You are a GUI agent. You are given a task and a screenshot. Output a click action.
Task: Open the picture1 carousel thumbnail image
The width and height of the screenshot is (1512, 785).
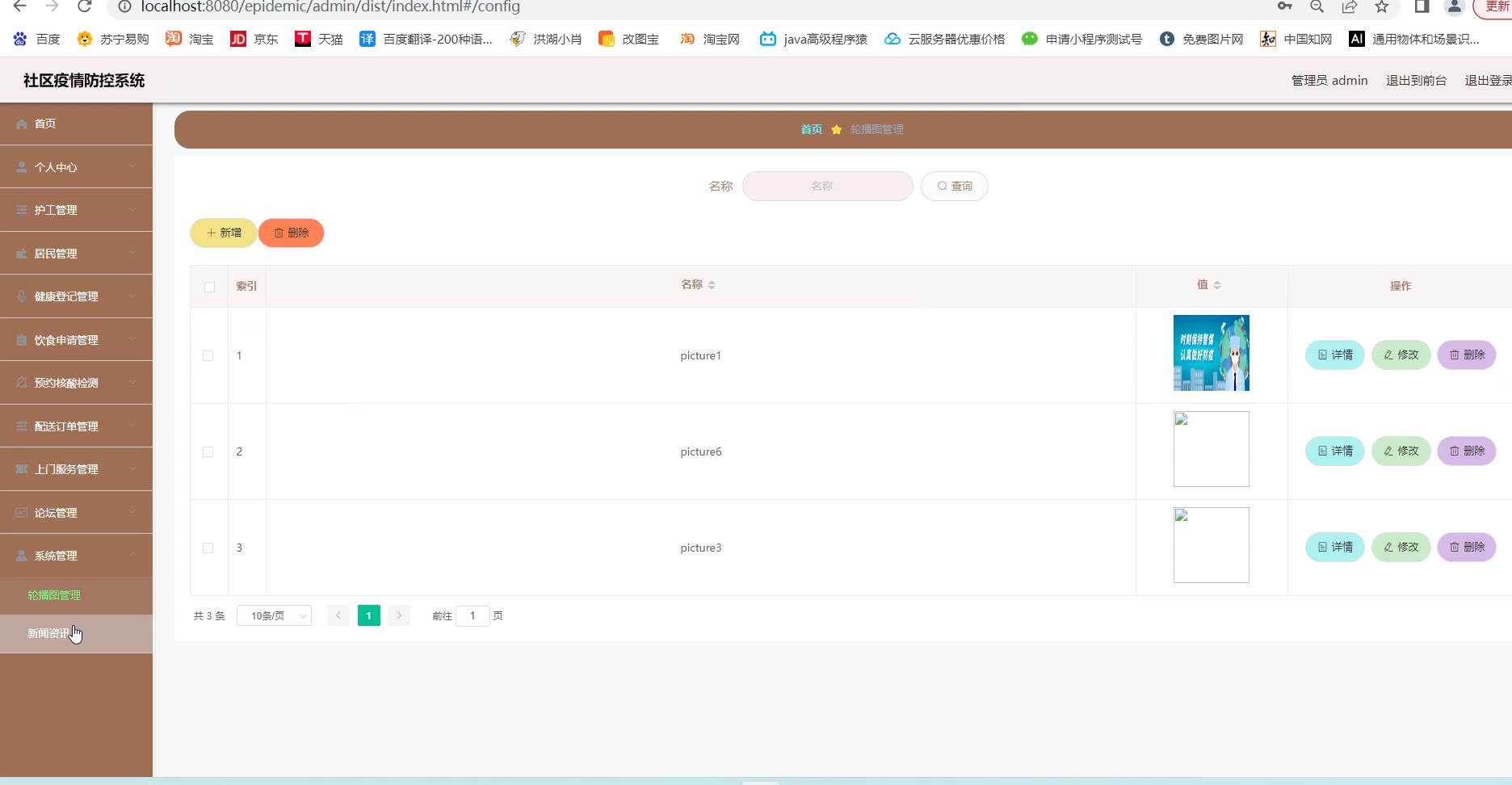click(x=1212, y=353)
